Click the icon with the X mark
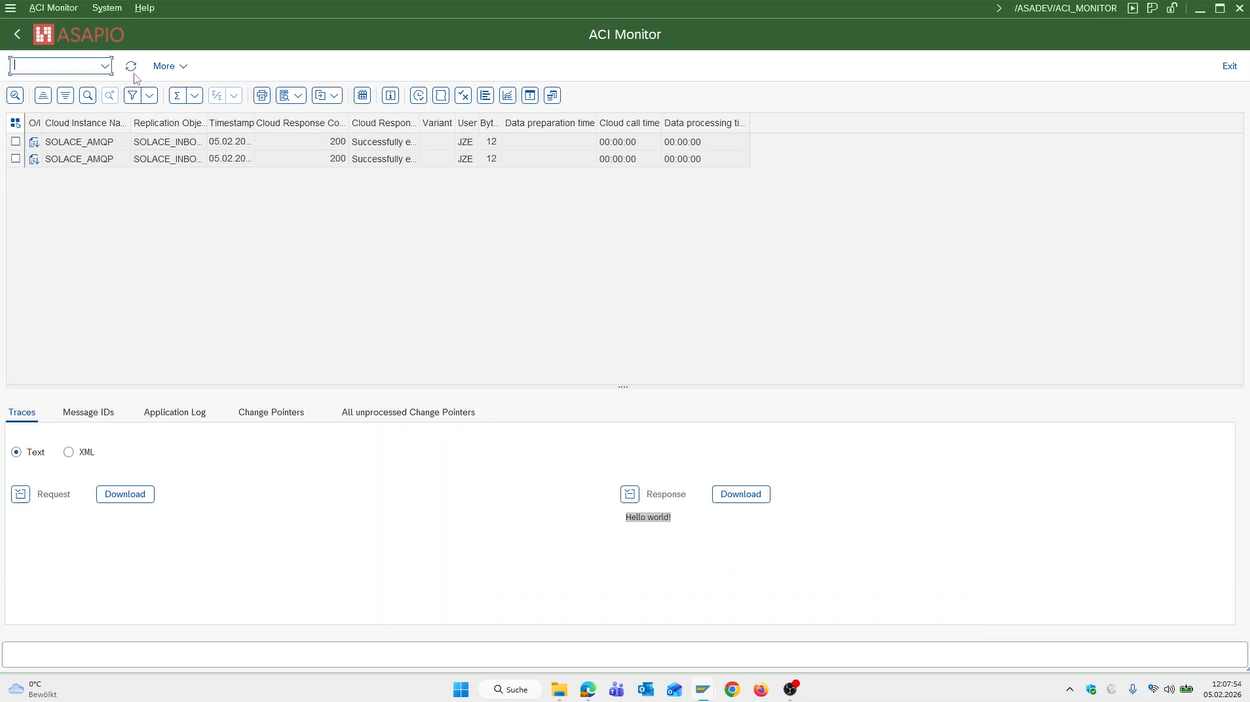This screenshot has width=1250, height=702. tap(463, 95)
